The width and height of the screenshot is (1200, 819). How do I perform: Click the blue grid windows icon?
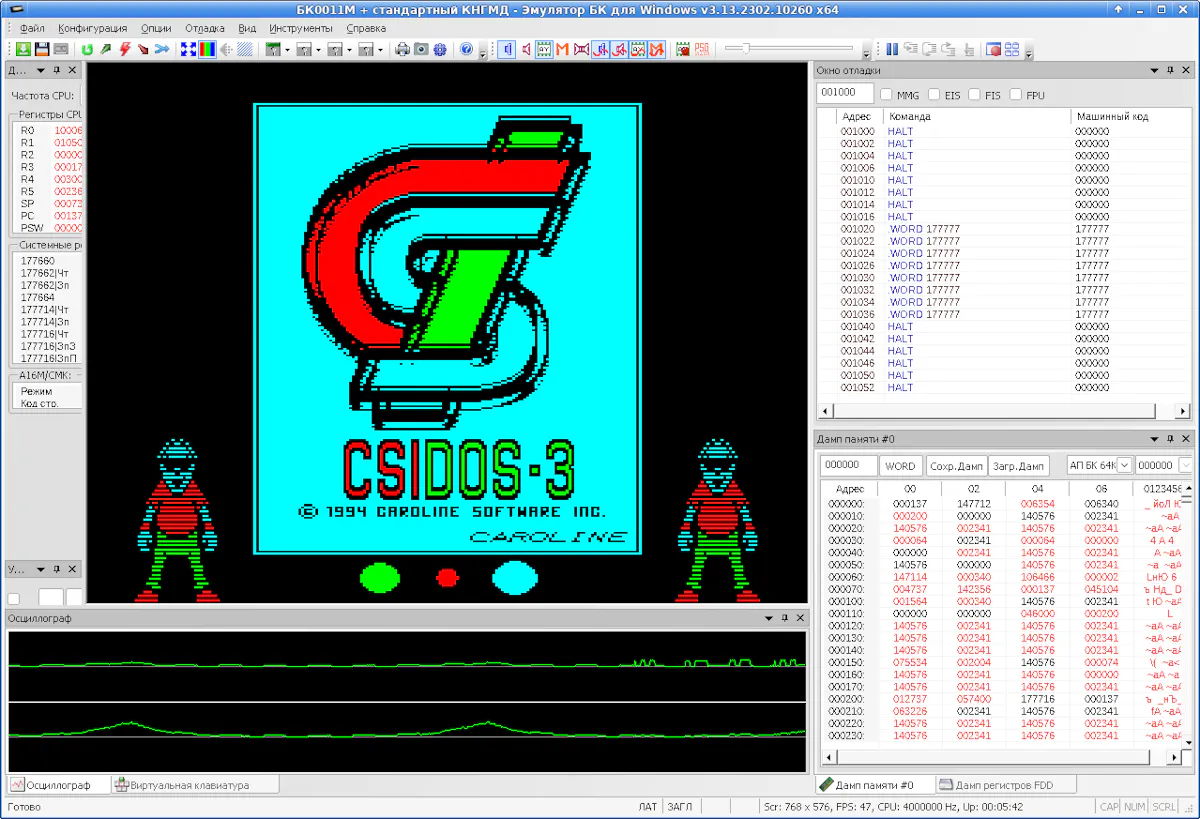pyautogui.click(x=1012, y=49)
